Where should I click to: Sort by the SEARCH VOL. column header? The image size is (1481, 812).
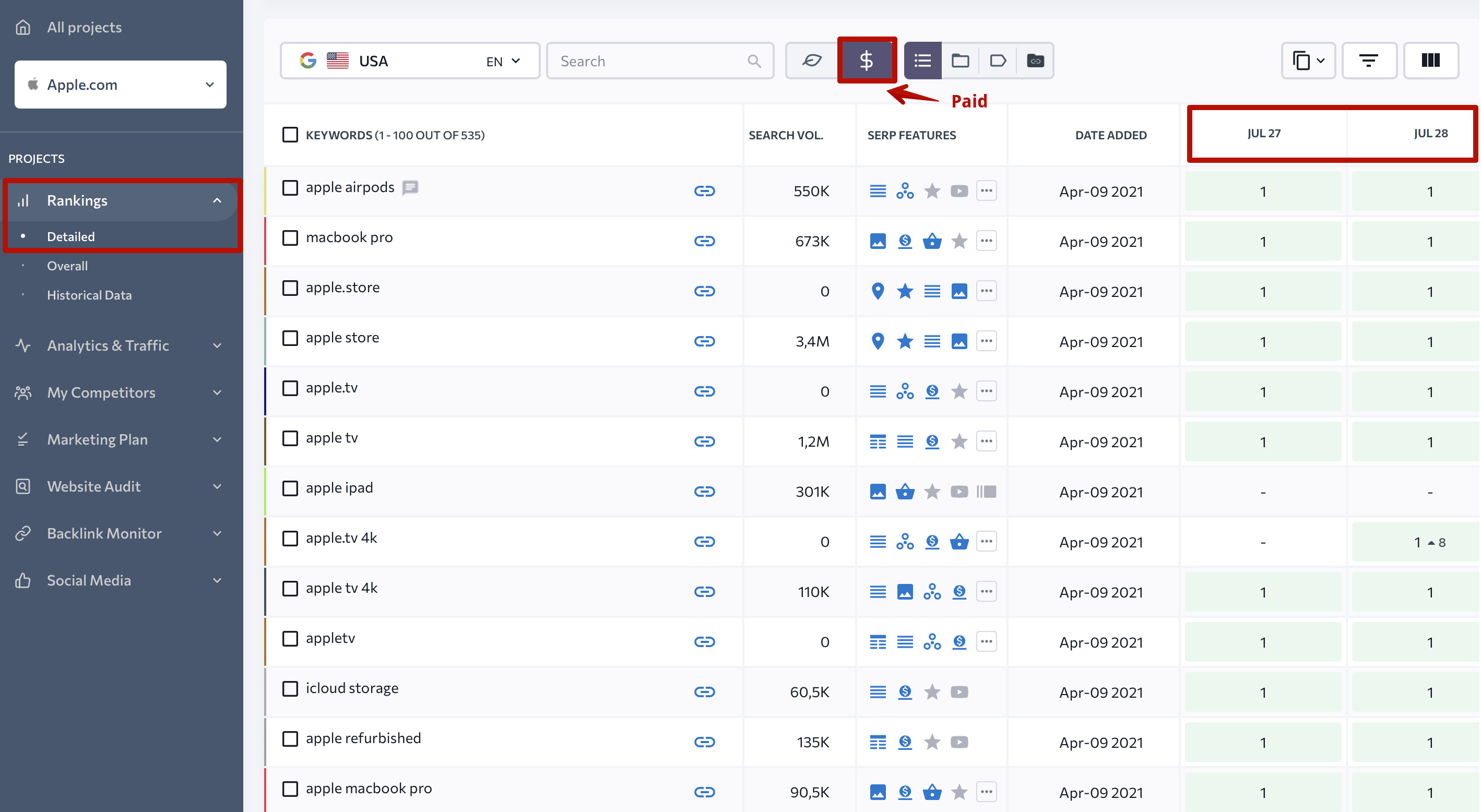pos(785,135)
